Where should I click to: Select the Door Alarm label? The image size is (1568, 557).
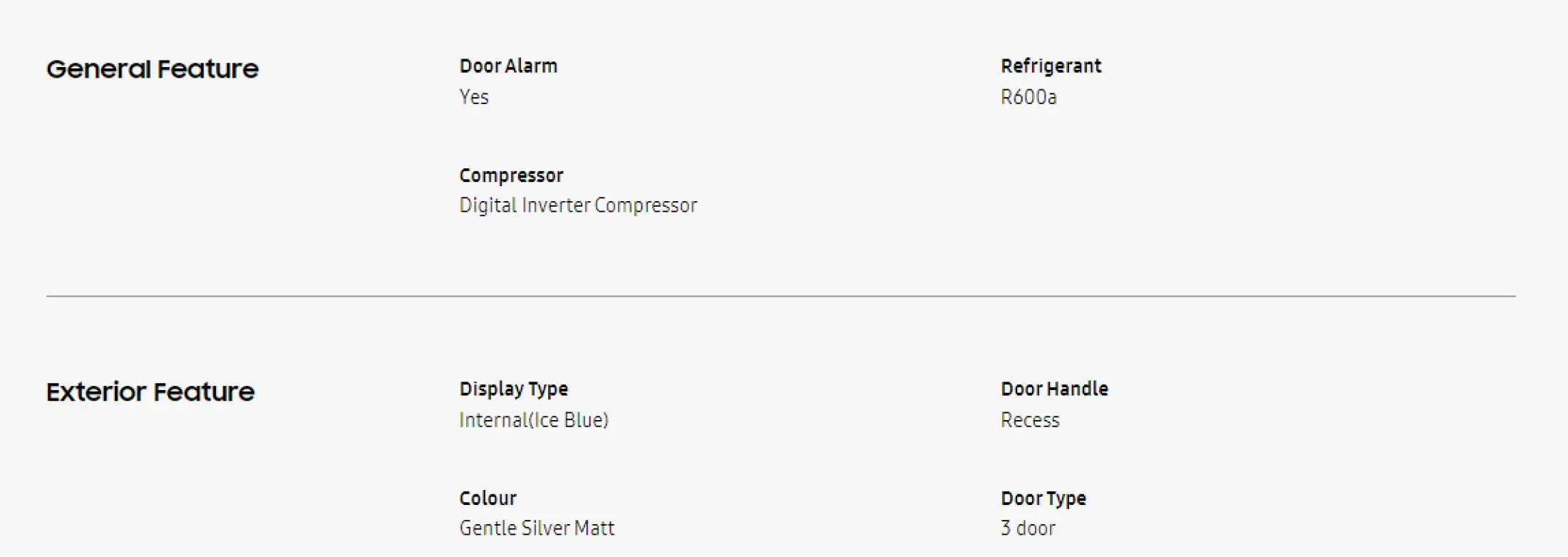[x=508, y=66]
